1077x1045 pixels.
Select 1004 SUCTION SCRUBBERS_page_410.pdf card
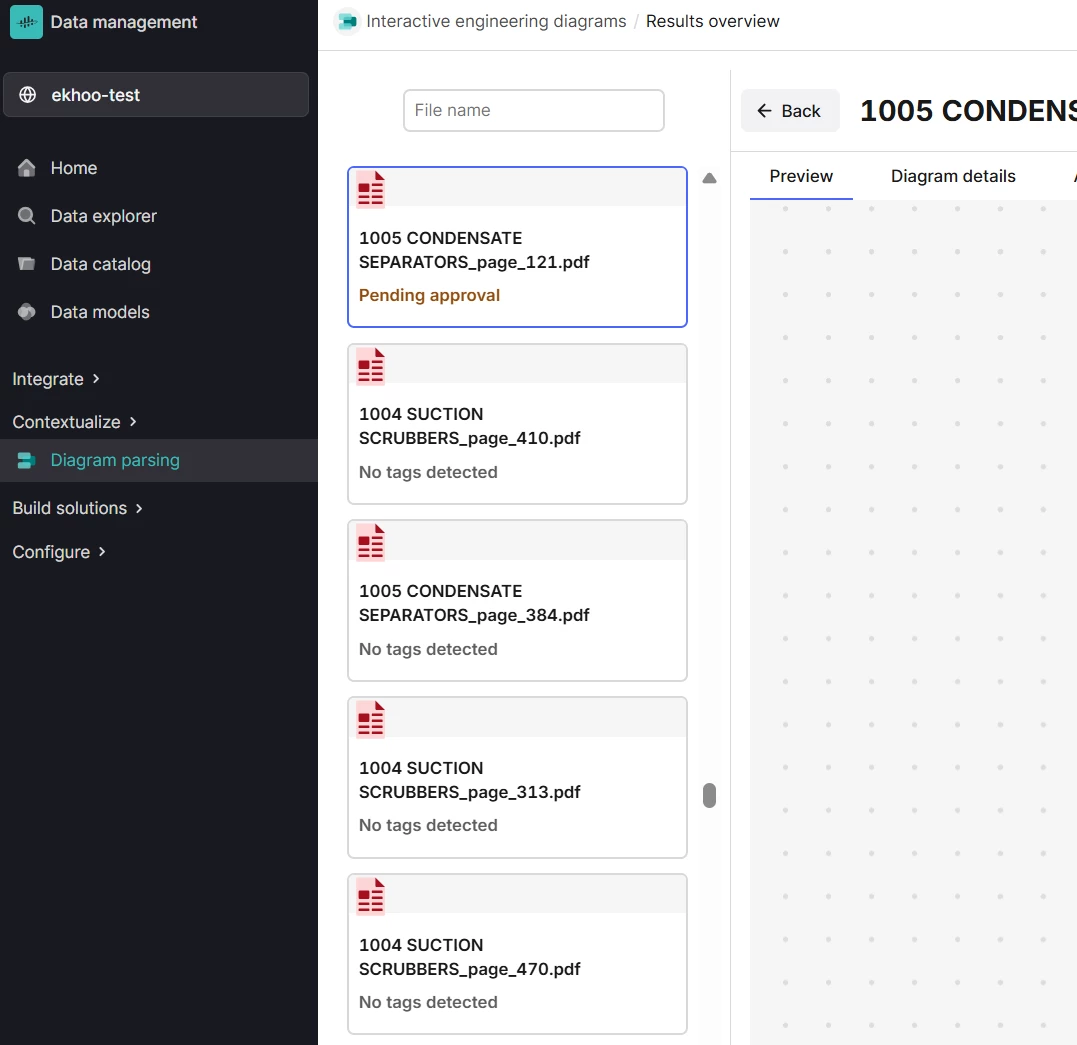(517, 424)
